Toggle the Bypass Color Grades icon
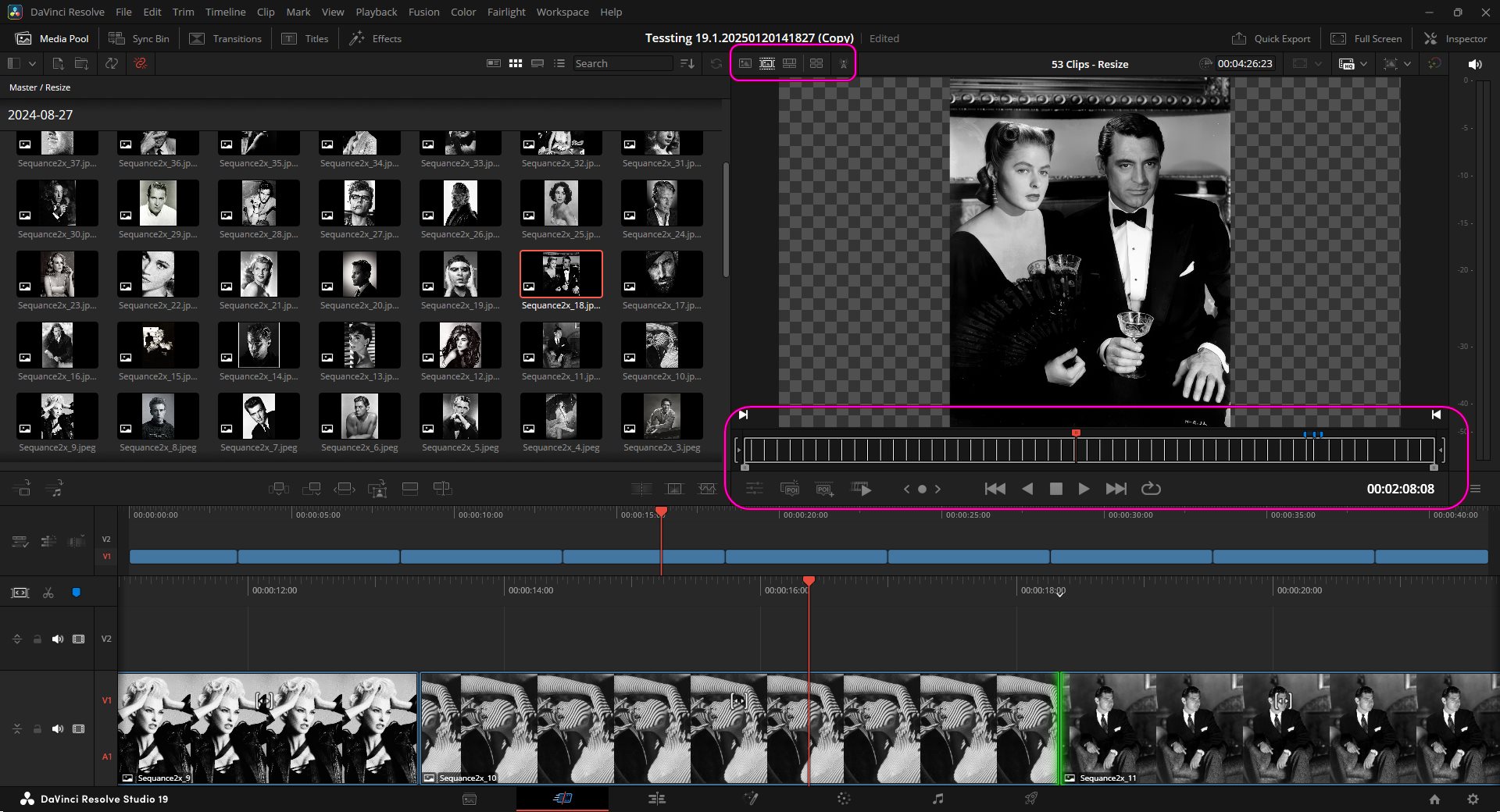This screenshot has height=812, width=1500. click(1434, 63)
